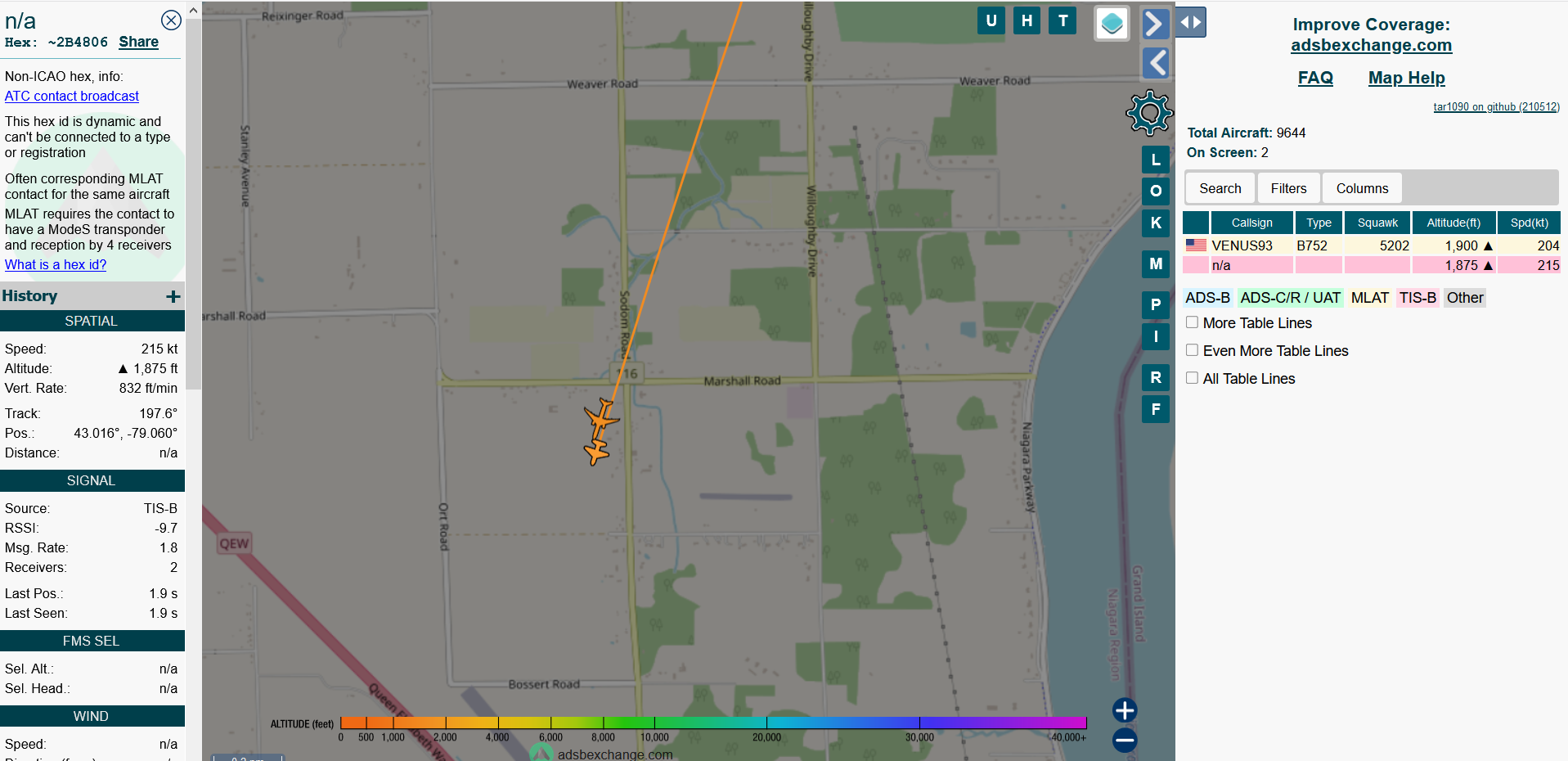The image size is (1568, 761).
Task: Click the O map button
Action: click(x=1155, y=191)
